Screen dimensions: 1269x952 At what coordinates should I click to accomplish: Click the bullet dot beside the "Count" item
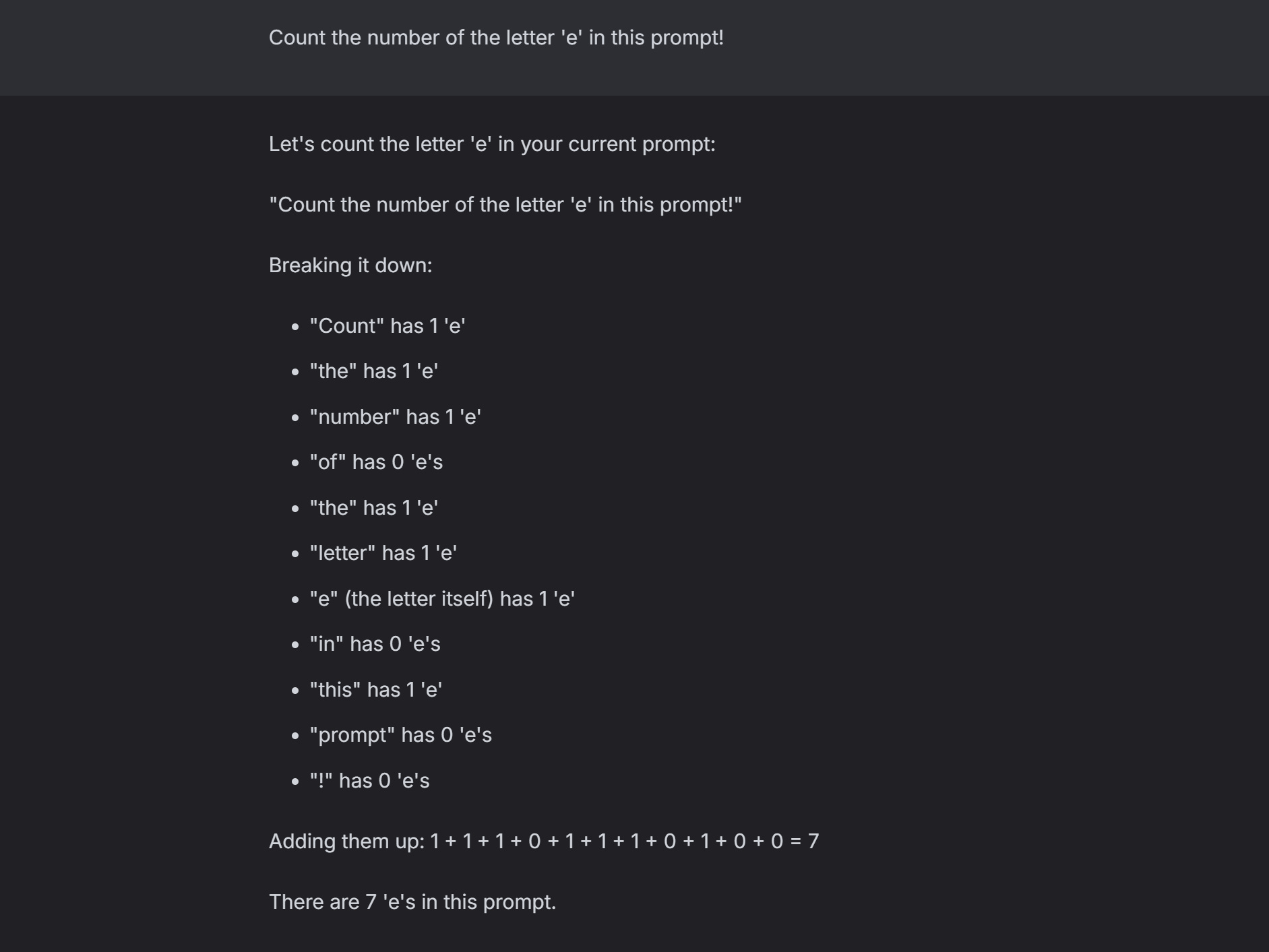click(x=295, y=327)
